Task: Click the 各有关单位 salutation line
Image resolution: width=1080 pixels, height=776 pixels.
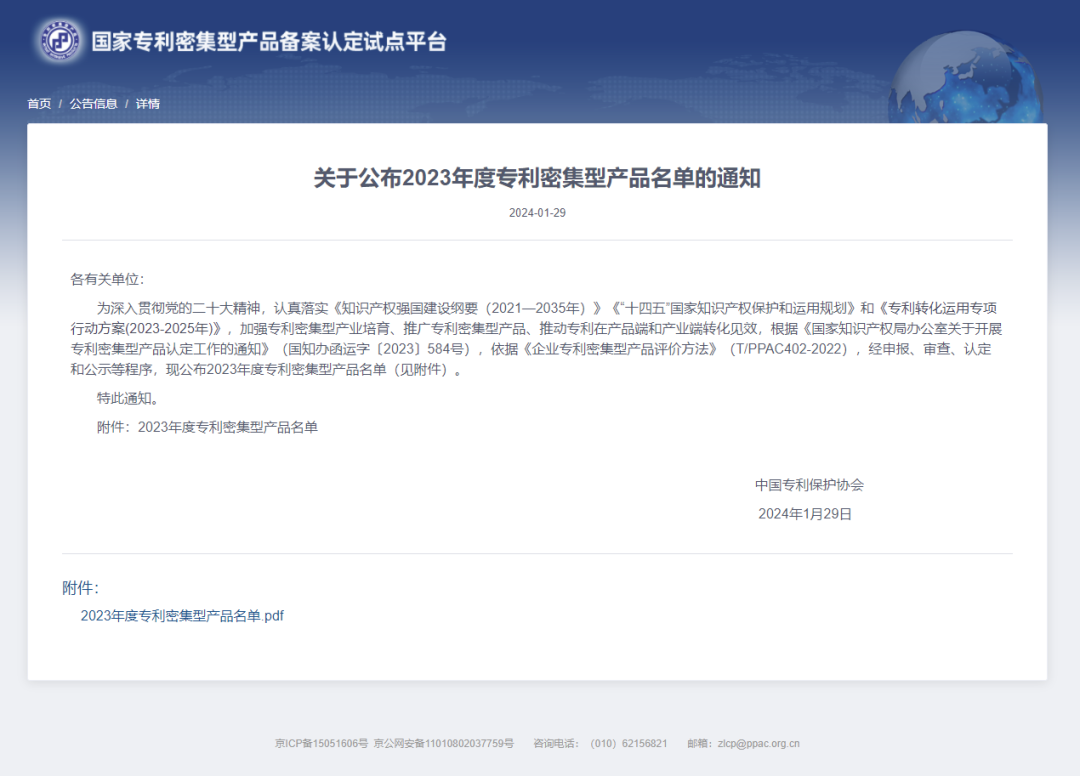Action: point(107,279)
